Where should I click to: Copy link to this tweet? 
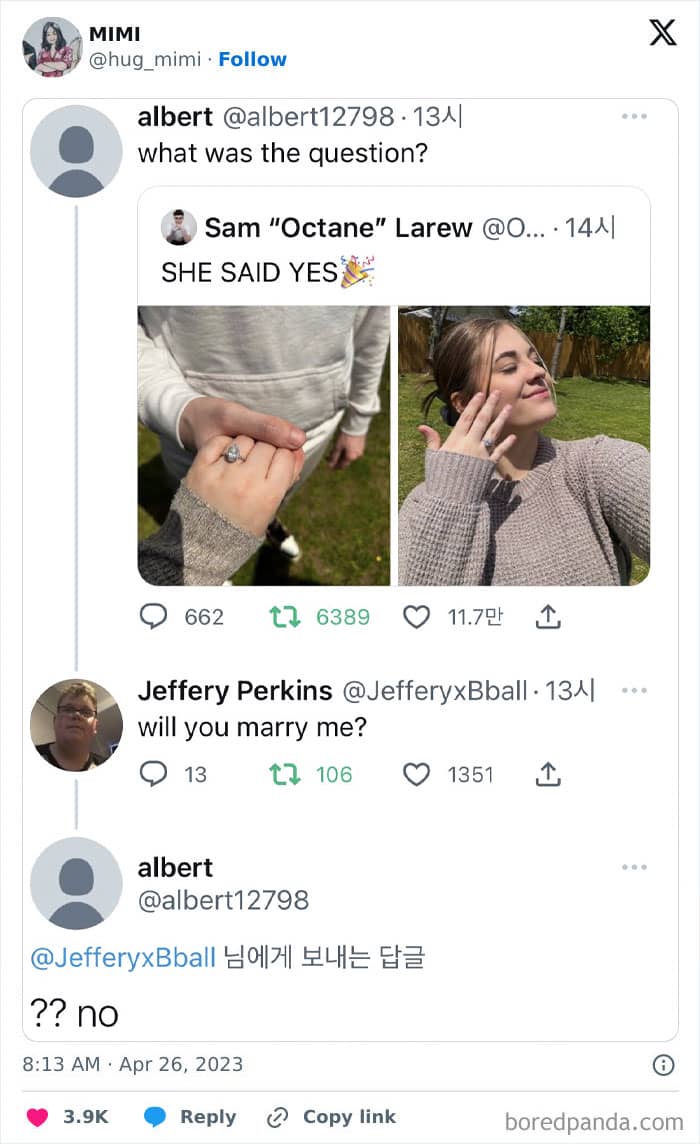point(331,1117)
